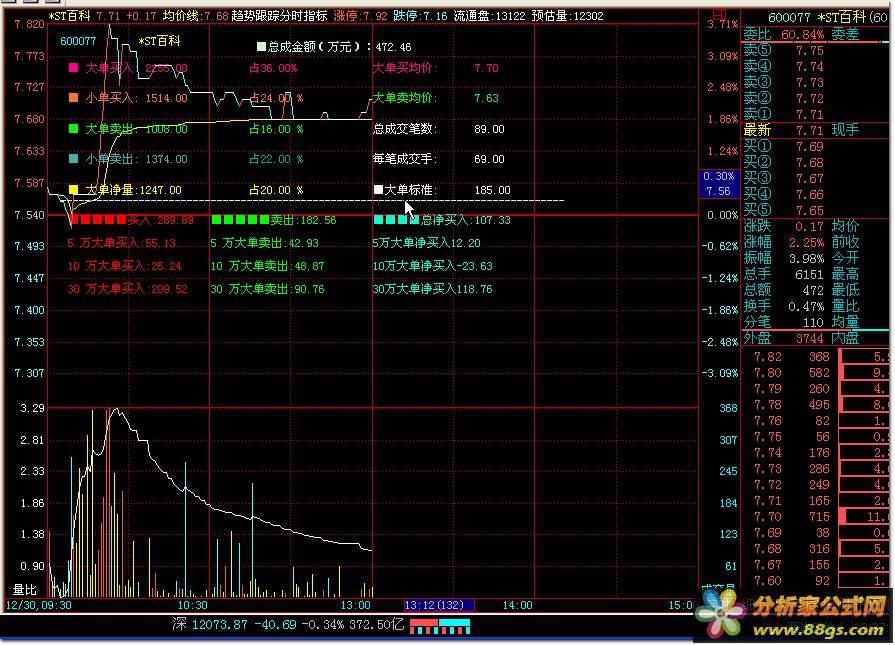Click the 10万大单净买入-23.63 line
The height and width of the screenshot is (645, 895).
pos(432,266)
